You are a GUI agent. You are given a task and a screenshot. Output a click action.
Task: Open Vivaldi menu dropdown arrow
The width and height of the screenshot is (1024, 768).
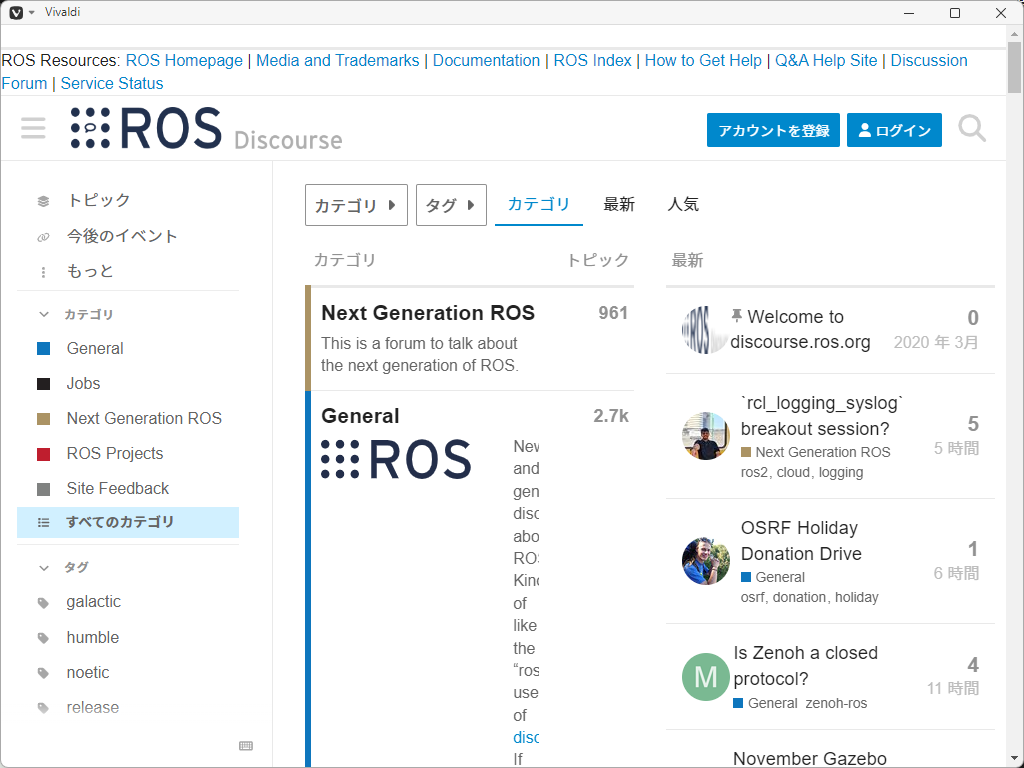pyautogui.click(x=31, y=12)
